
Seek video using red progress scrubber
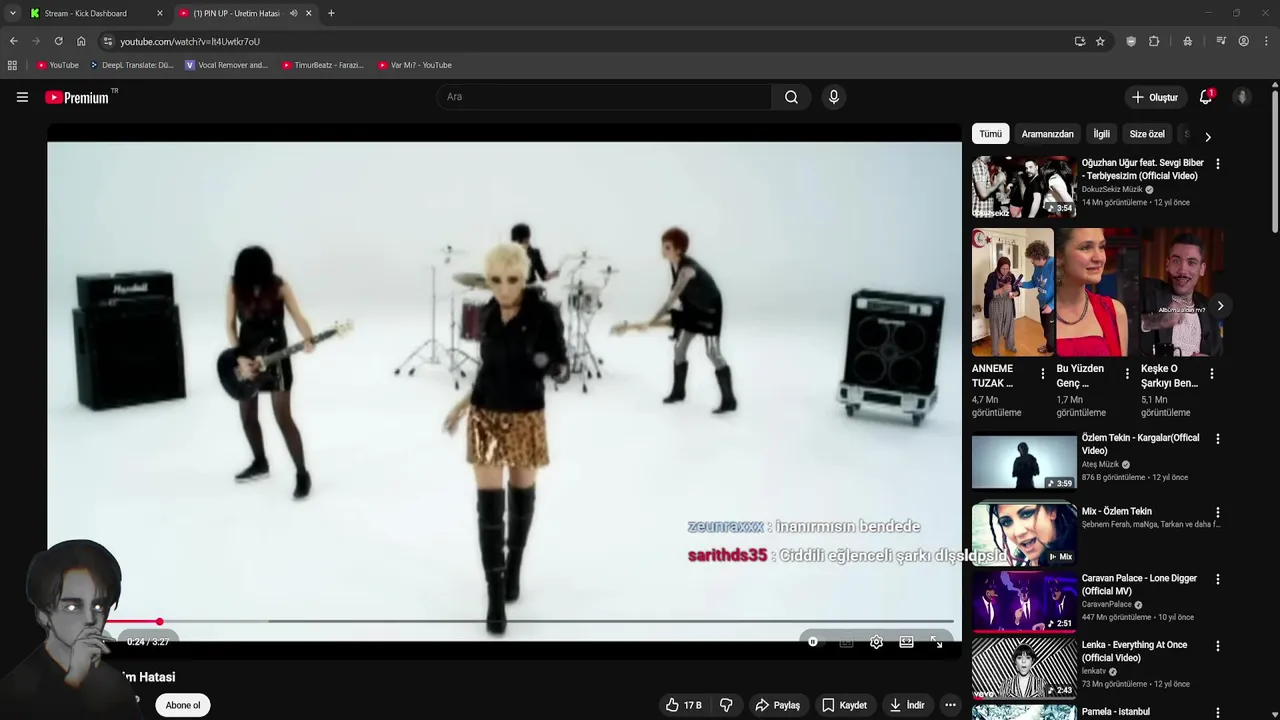click(159, 622)
